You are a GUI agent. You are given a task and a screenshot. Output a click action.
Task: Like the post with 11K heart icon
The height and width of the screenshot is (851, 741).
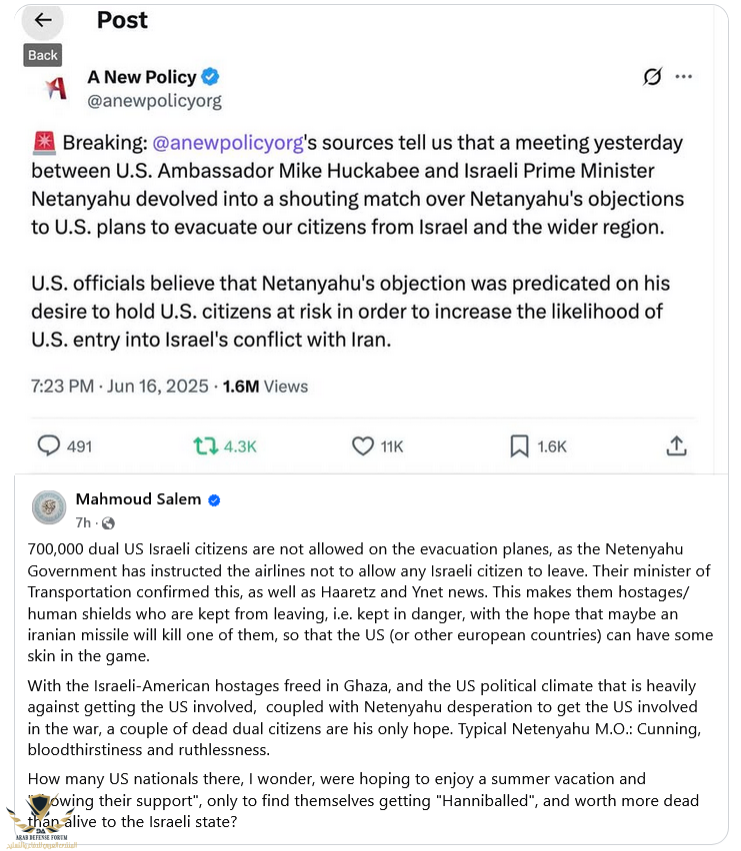click(363, 446)
